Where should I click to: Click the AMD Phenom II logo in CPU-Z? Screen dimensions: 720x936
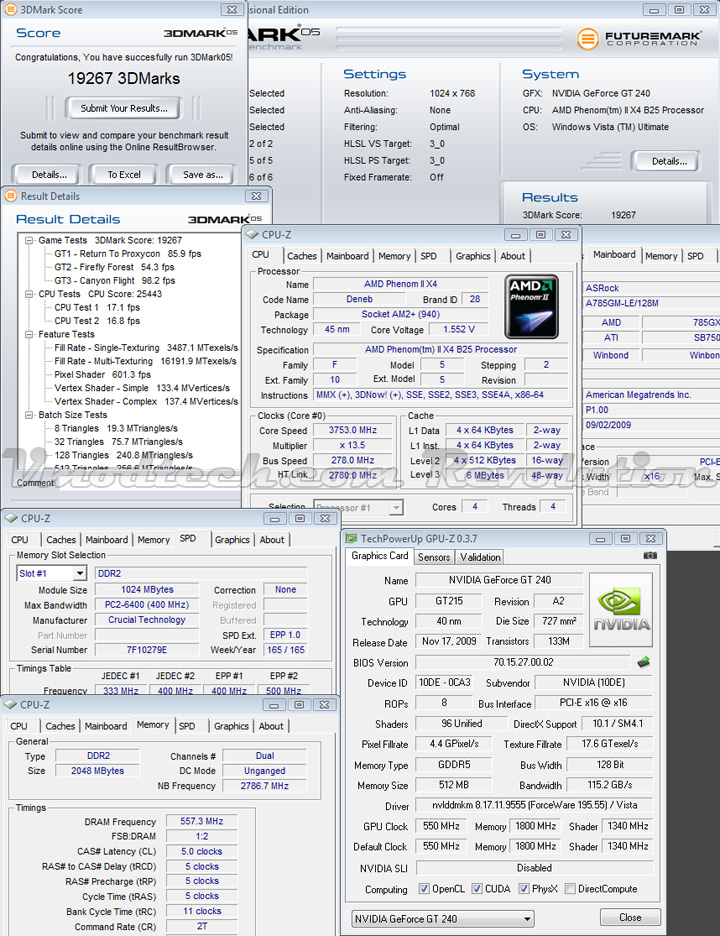[531, 306]
